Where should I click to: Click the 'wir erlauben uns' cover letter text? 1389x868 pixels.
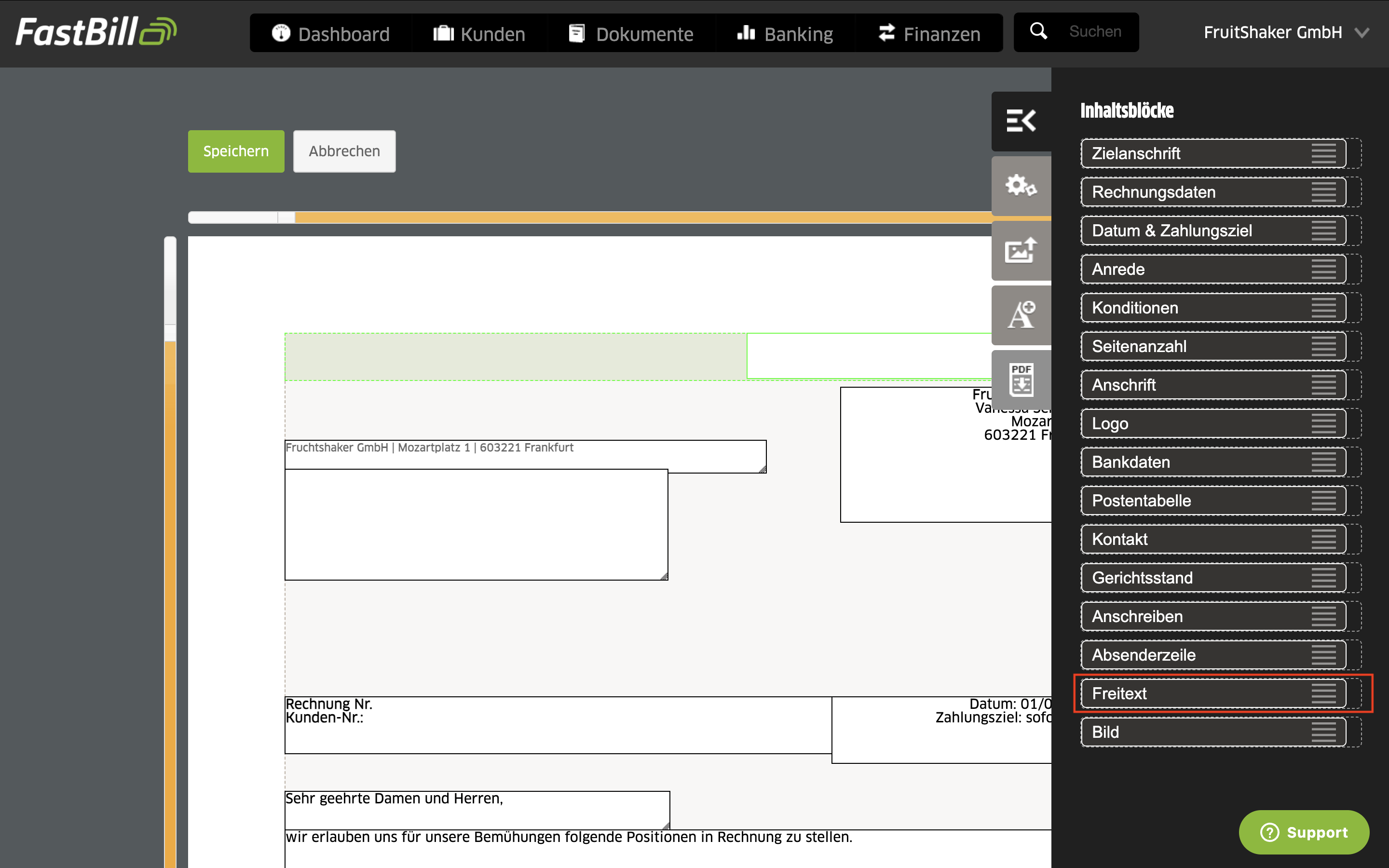click(569, 837)
